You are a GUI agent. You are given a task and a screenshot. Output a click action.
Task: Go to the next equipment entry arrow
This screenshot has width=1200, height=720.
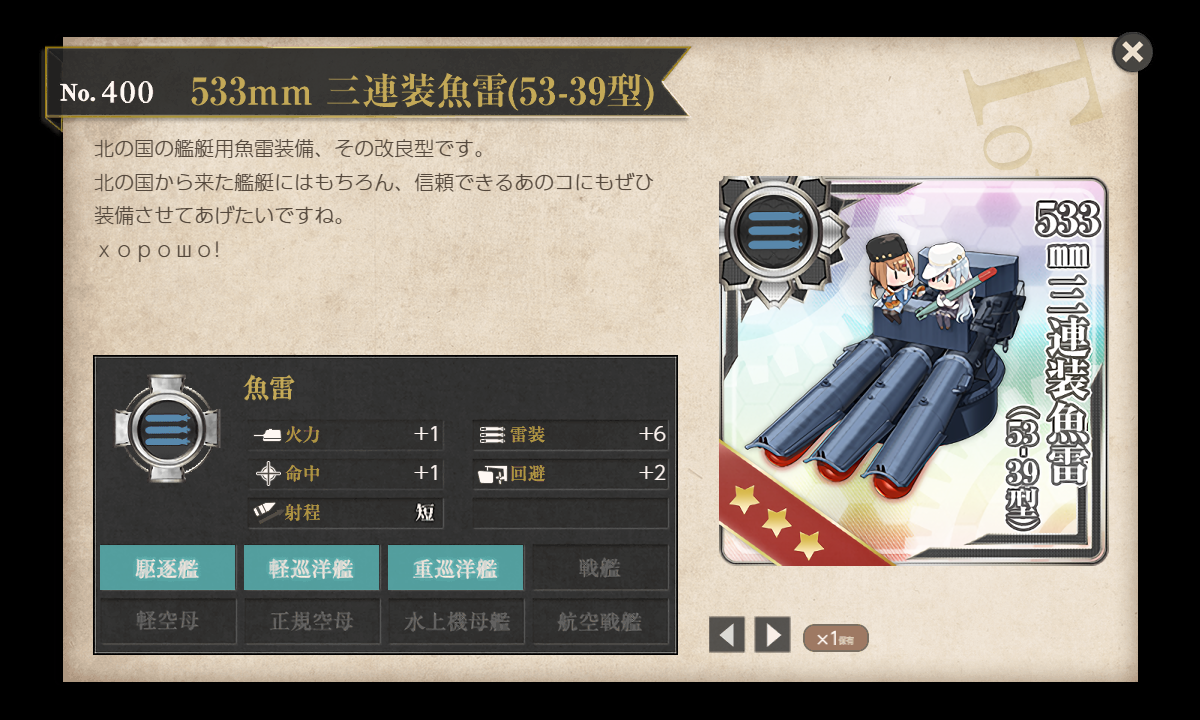(x=772, y=635)
